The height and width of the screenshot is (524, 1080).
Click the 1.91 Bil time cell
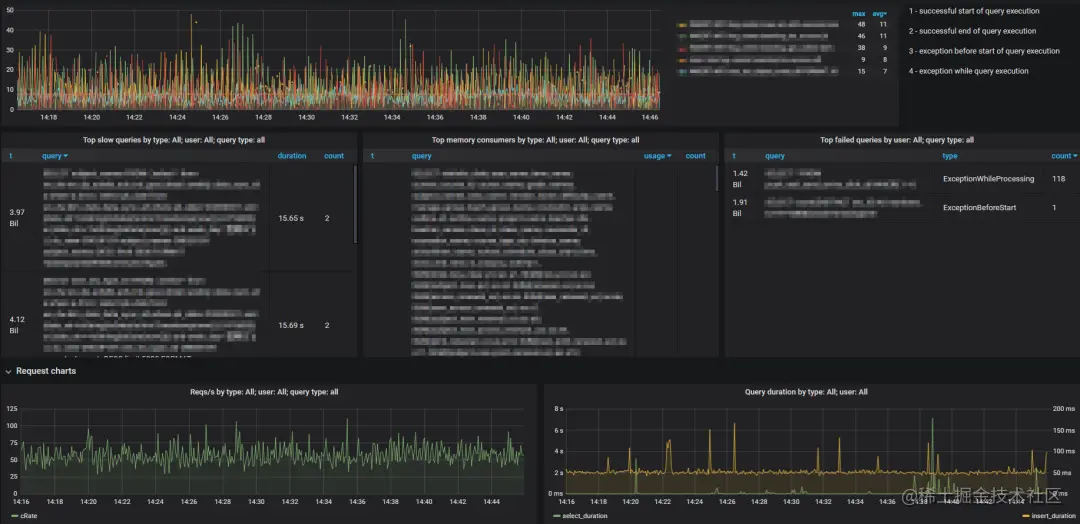(740, 207)
